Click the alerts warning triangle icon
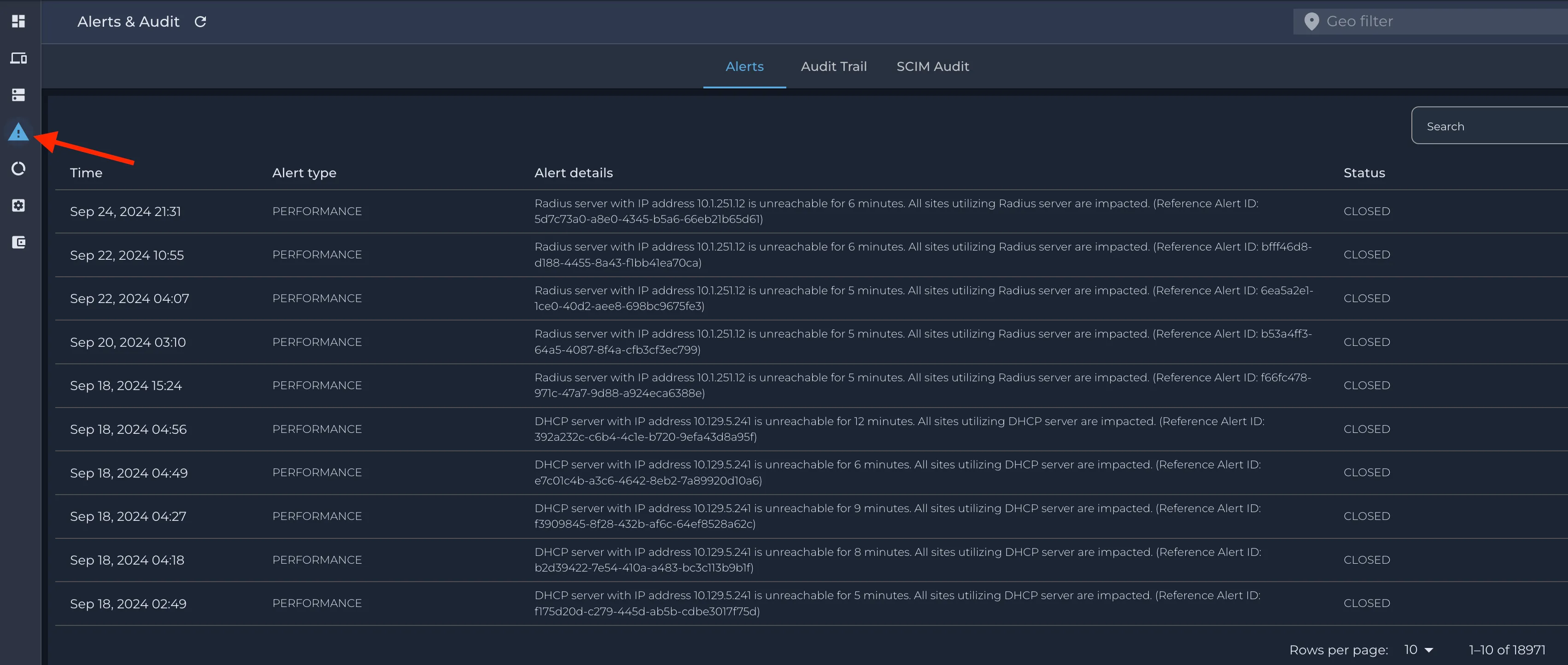 click(x=18, y=132)
